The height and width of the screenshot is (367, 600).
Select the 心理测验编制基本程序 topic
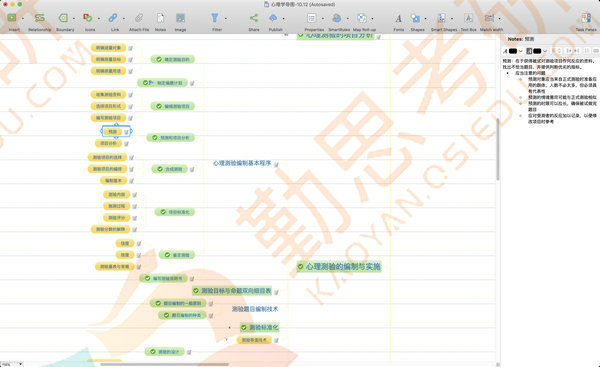click(x=242, y=163)
